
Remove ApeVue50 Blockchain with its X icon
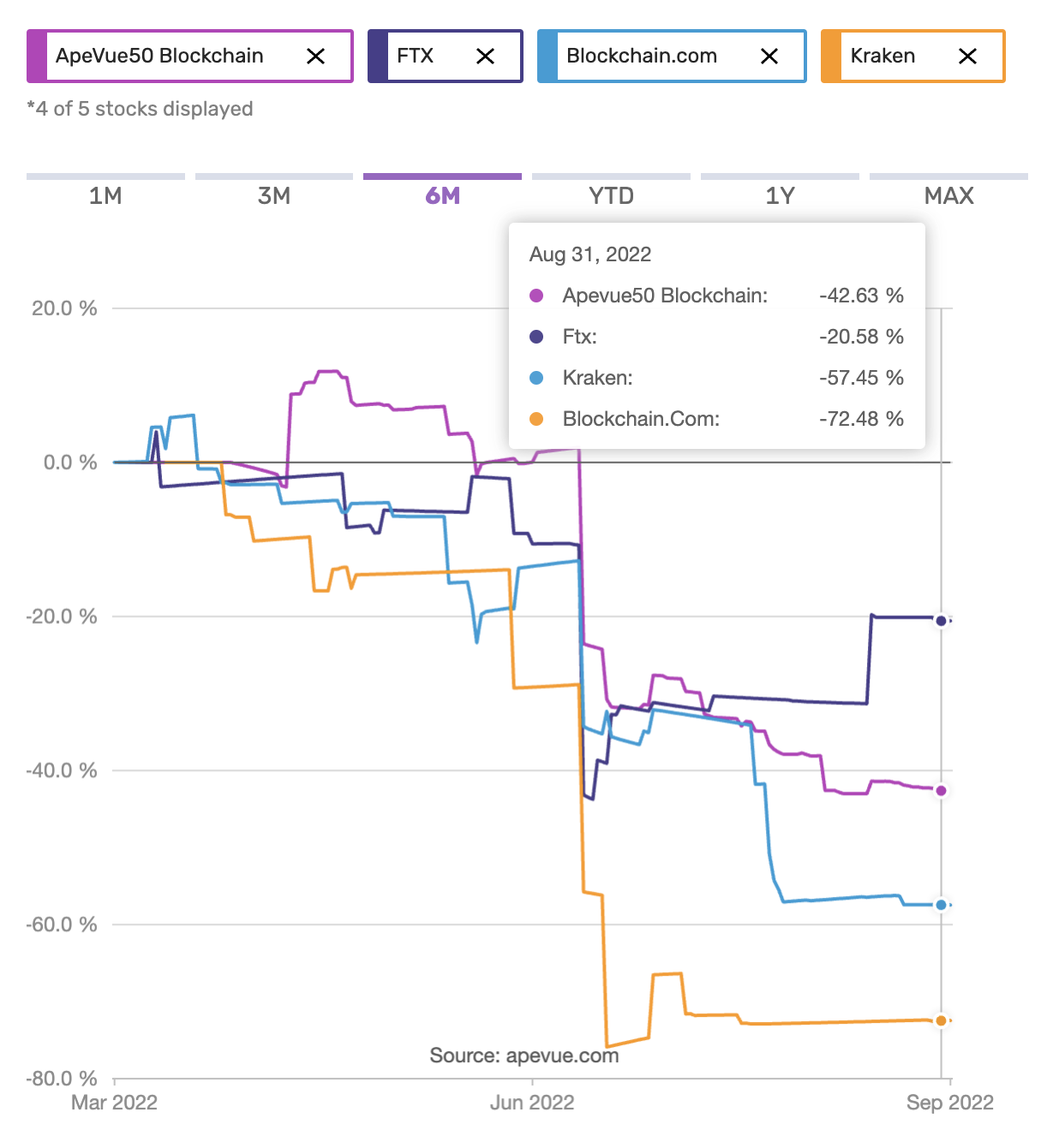(315, 57)
